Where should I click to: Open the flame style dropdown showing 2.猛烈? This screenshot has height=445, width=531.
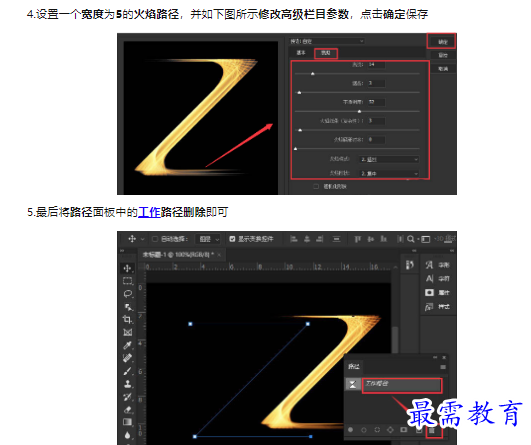(x=389, y=159)
